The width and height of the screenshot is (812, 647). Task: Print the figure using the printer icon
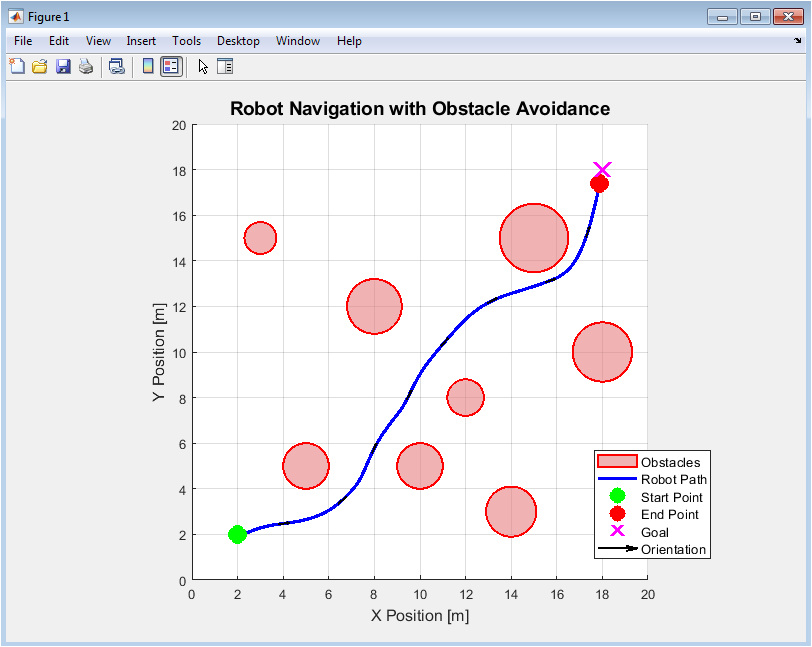tap(86, 67)
